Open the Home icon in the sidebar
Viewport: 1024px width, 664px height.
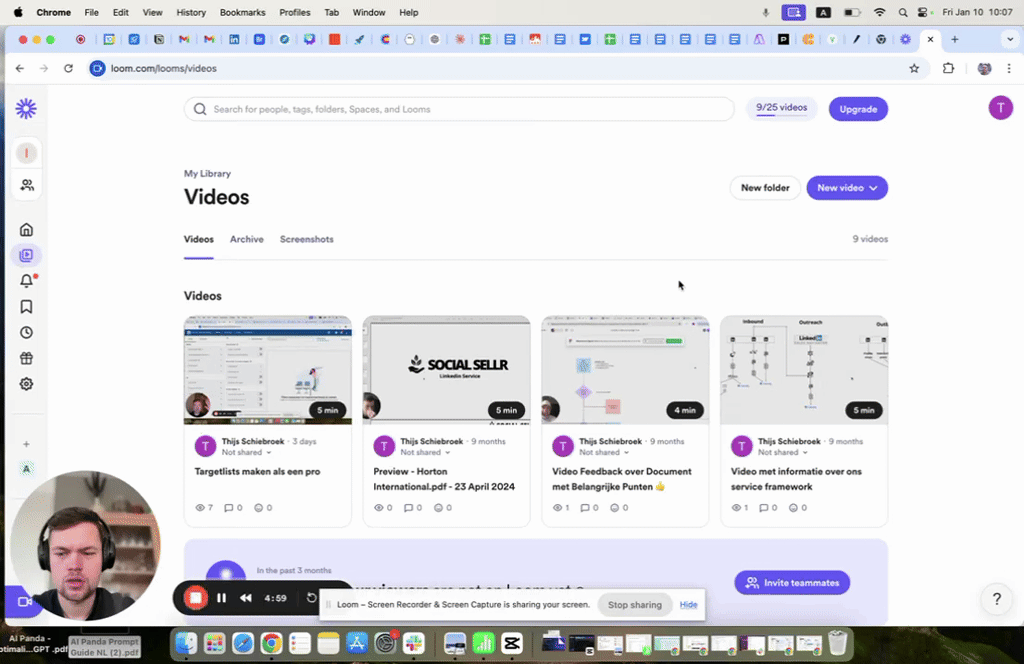click(27, 229)
